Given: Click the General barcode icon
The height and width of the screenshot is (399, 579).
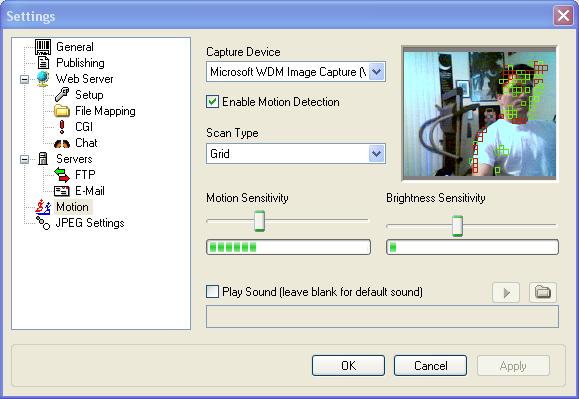Looking at the screenshot, I should (43, 47).
